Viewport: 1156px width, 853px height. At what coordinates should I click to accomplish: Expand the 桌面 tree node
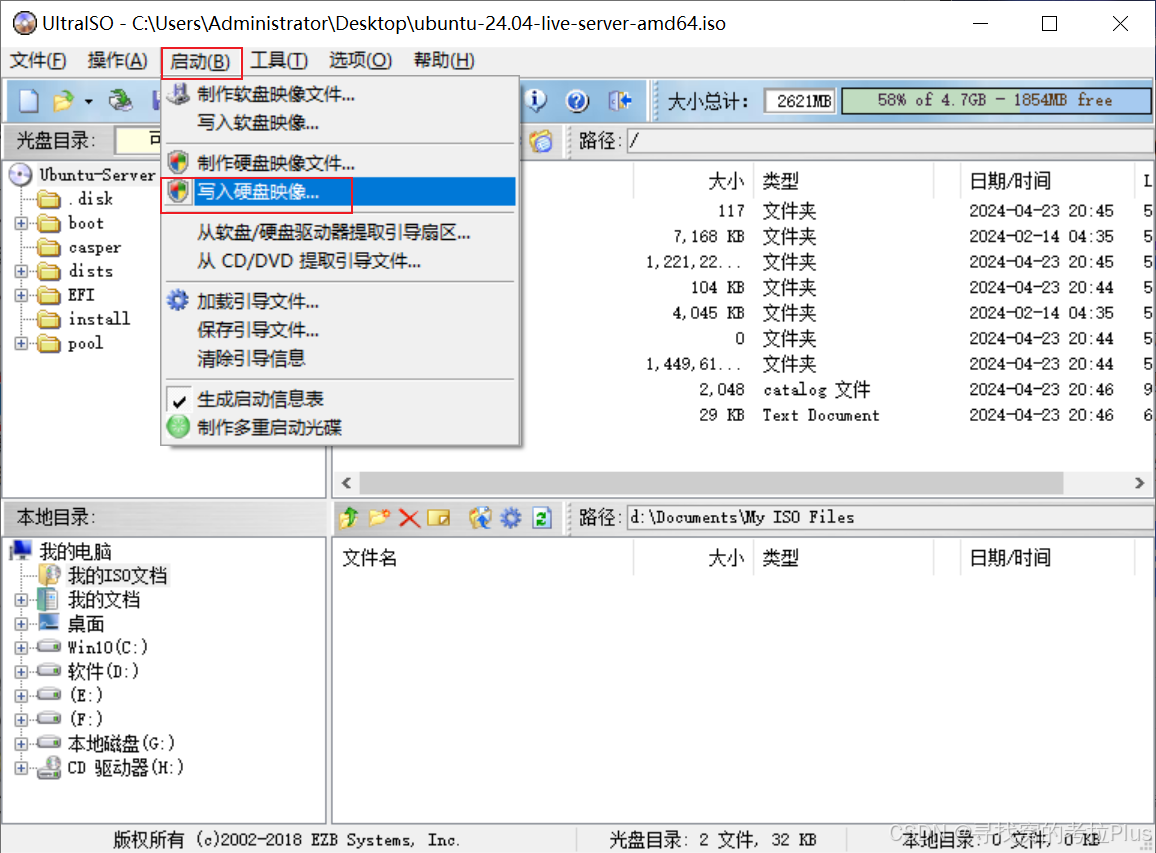coord(21,624)
